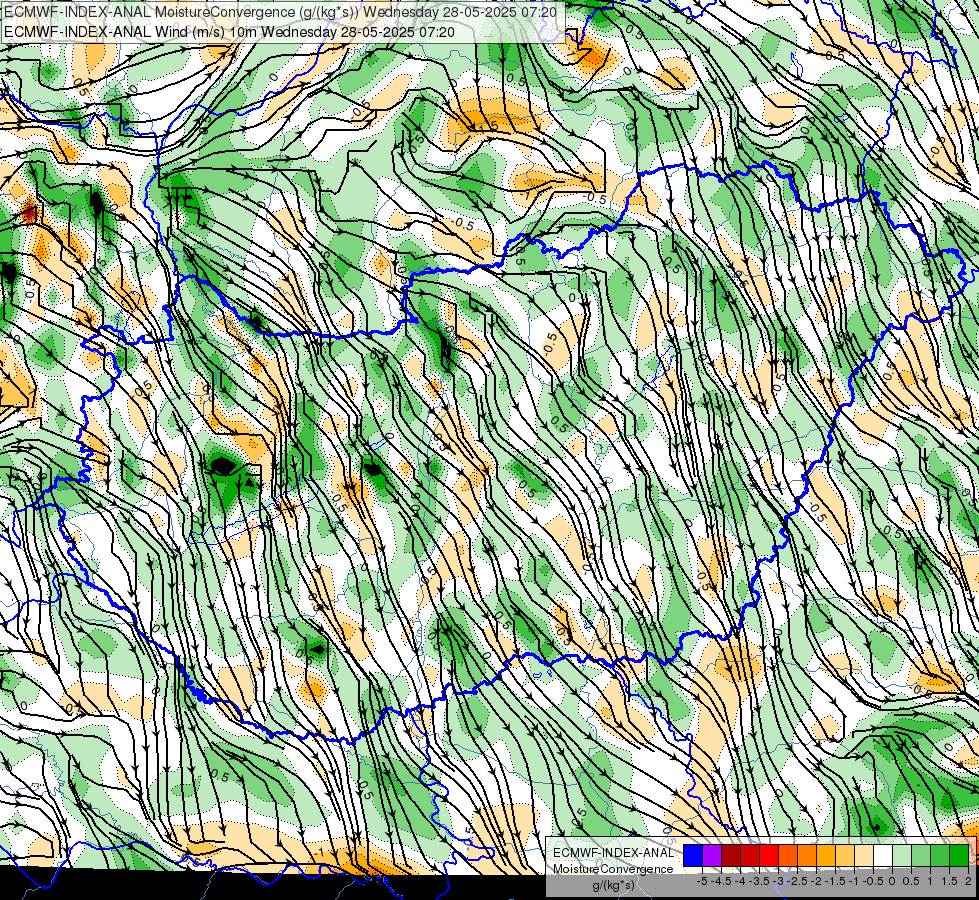Pick the pale peach legend swatch left of -0.5
Image resolution: width=979 pixels, height=900 pixels.
pyautogui.click(x=864, y=855)
